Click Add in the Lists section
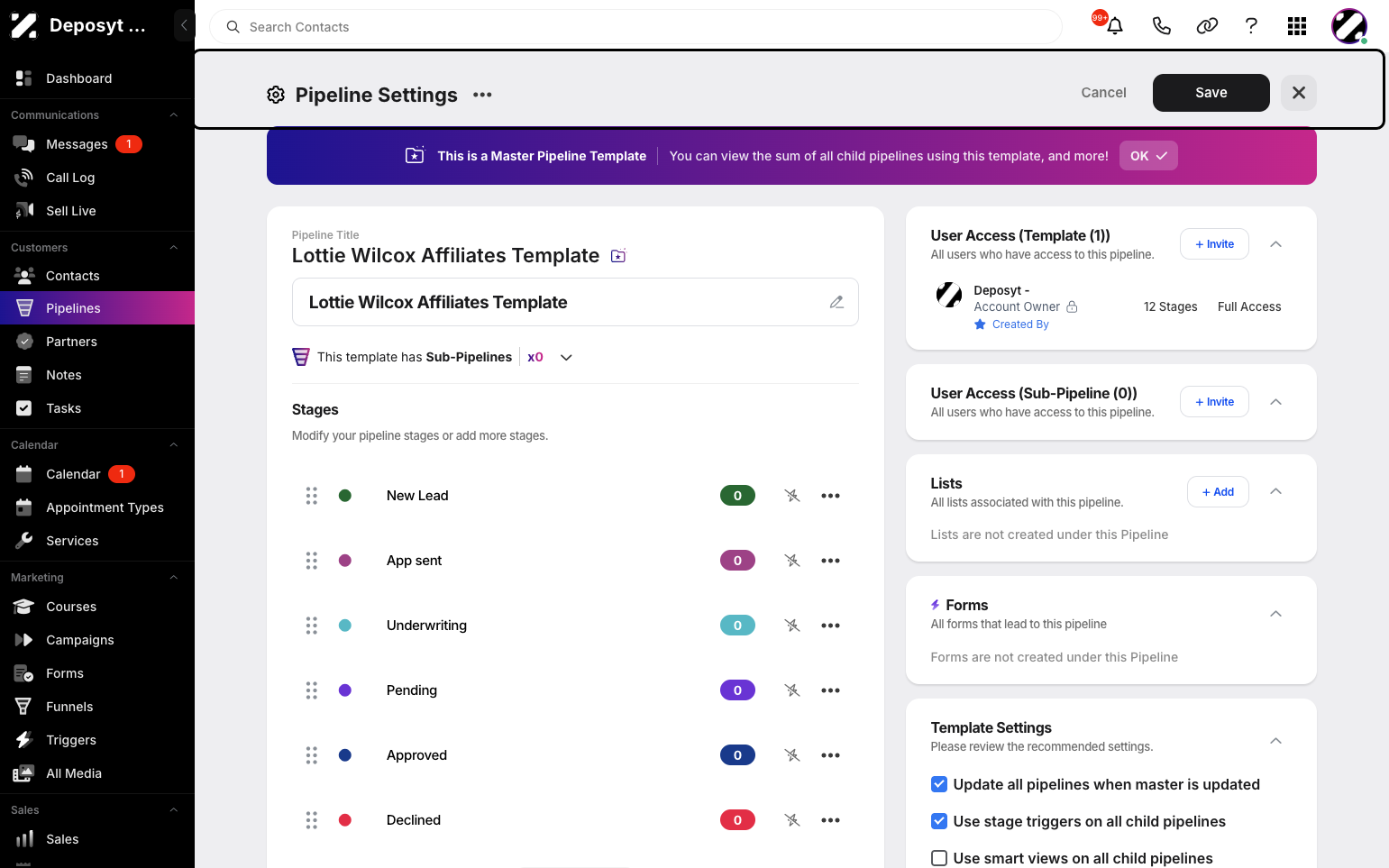Viewport: 1389px width, 868px height. (1218, 492)
